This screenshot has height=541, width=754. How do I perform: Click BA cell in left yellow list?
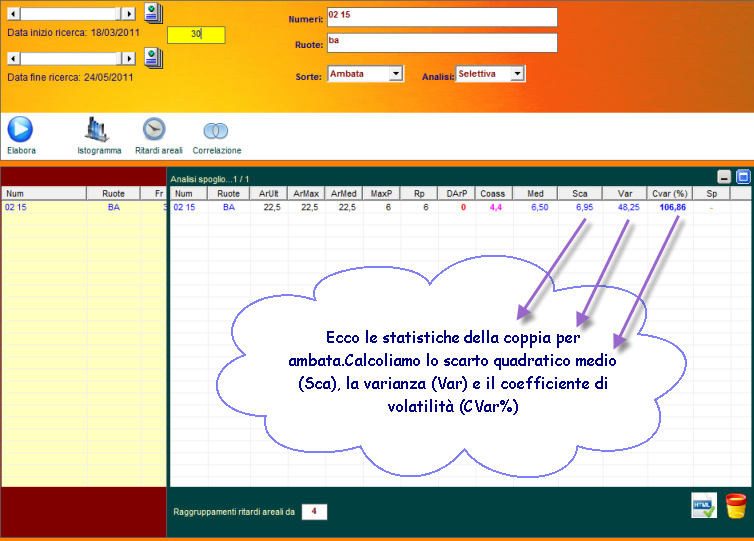(x=113, y=207)
